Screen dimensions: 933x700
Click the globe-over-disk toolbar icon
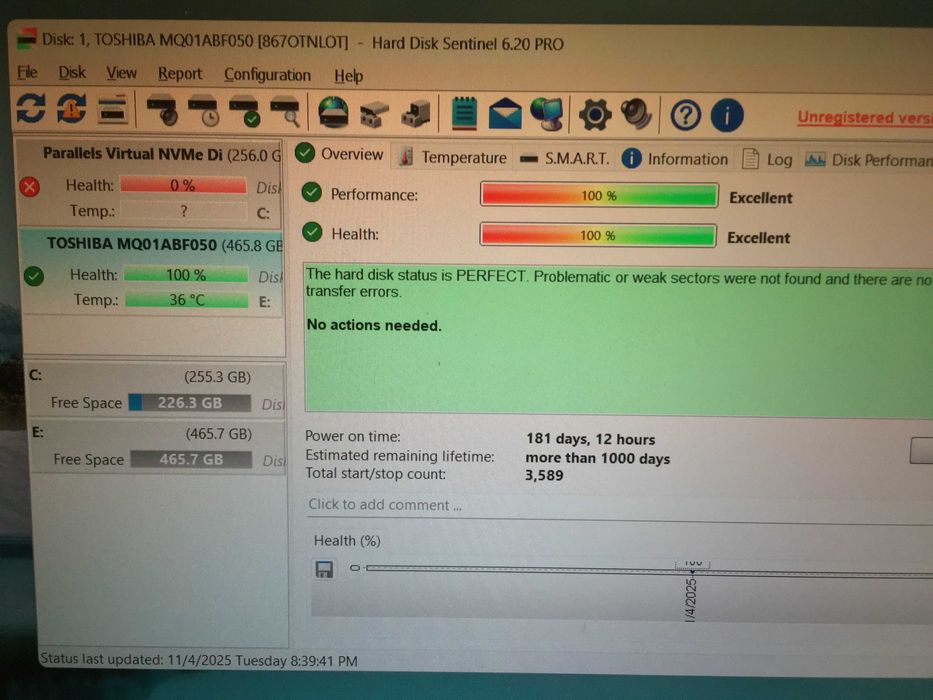pos(333,112)
